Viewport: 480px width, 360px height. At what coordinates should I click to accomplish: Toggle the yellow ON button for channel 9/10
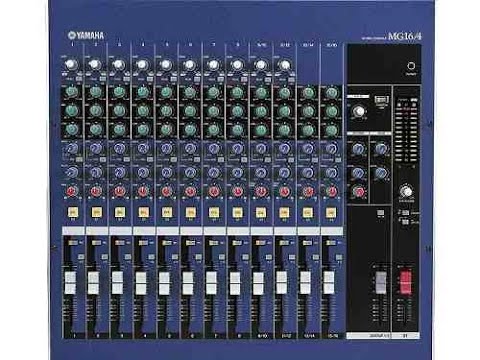[261, 212]
